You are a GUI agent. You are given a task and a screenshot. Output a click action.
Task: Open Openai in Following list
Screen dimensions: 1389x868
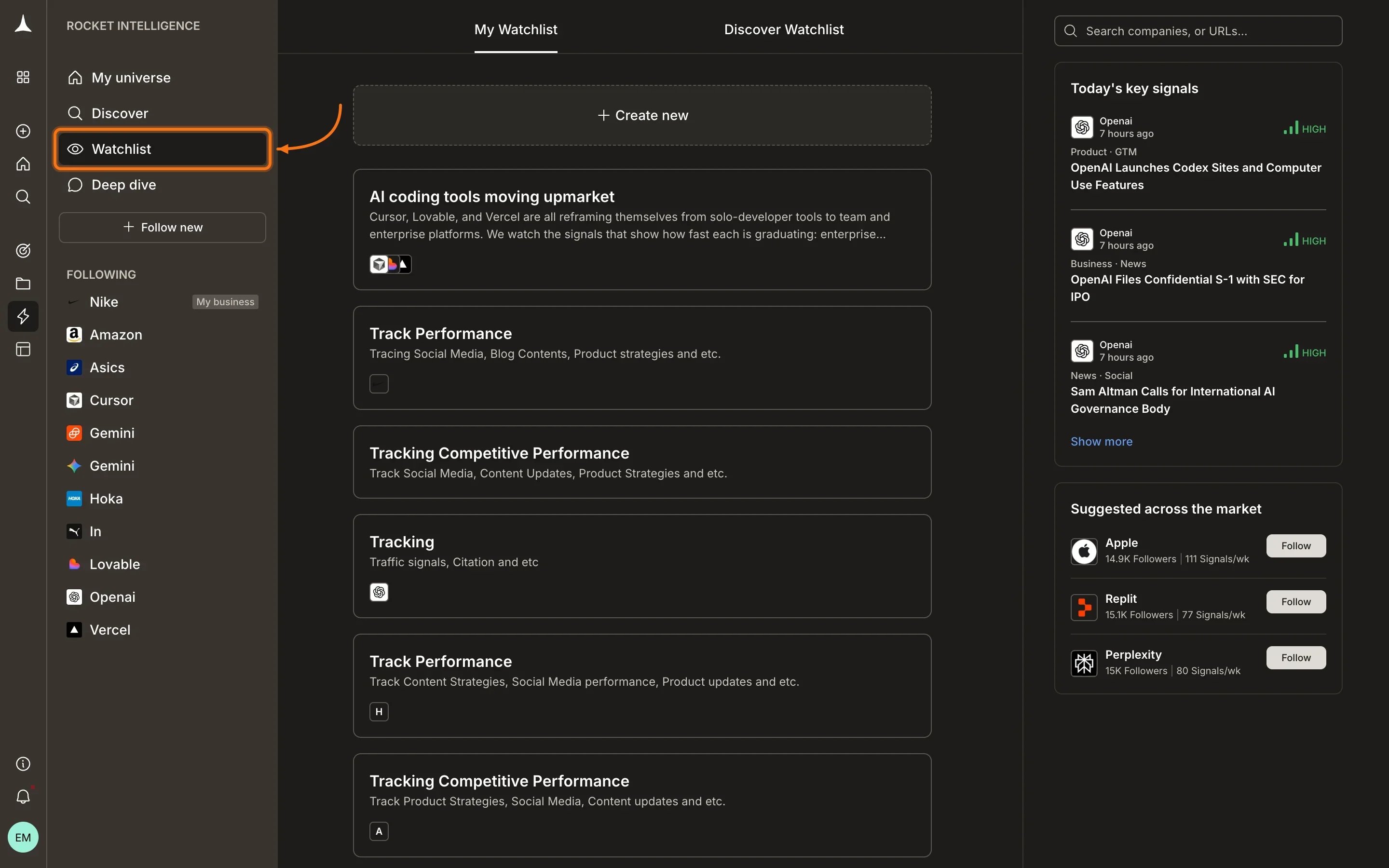click(x=163, y=597)
